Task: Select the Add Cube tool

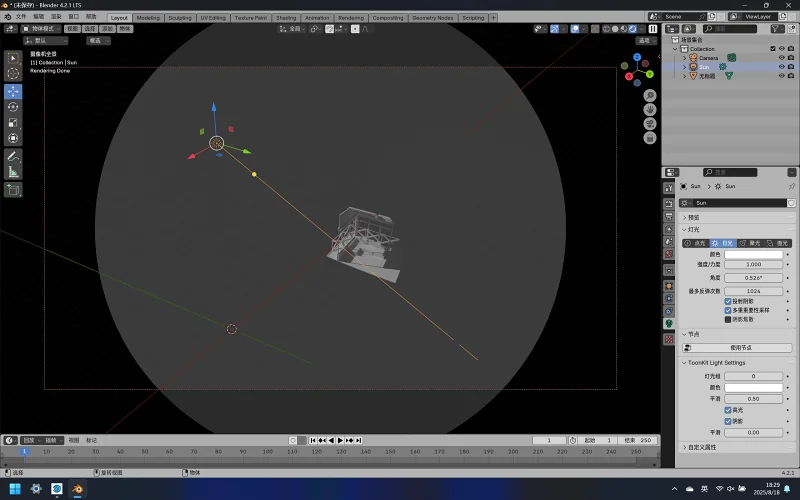Action: (13, 190)
